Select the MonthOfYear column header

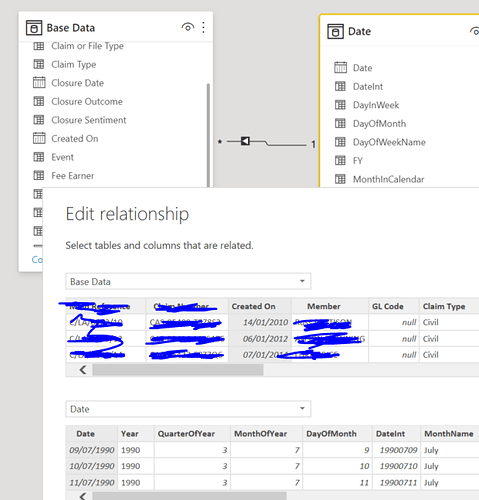coord(267,434)
